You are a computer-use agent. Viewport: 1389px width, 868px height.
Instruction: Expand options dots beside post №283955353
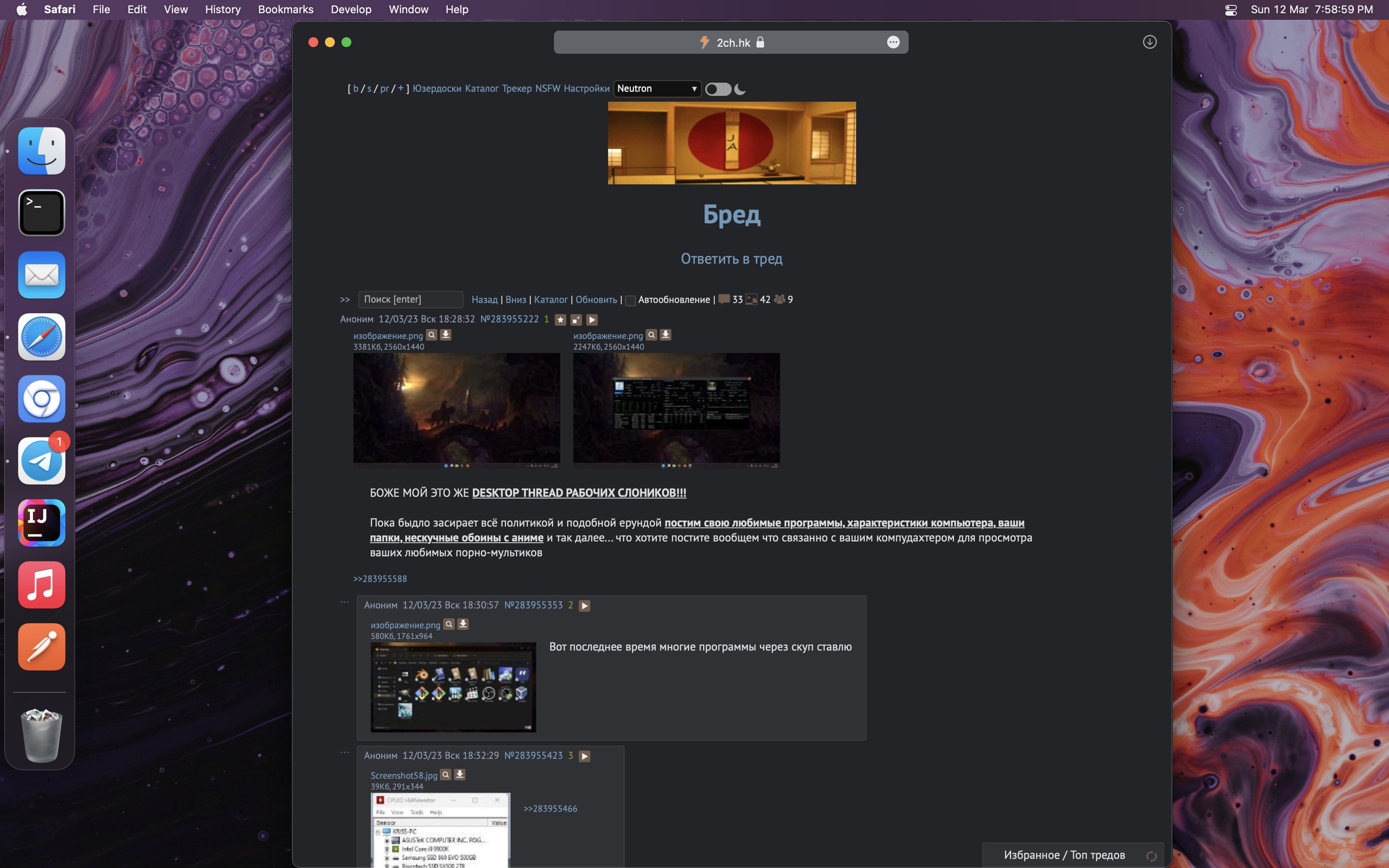click(344, 602)
